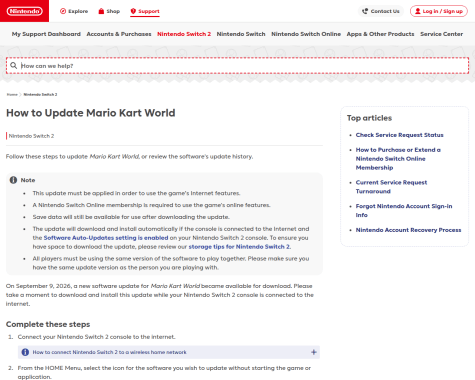Click the Complete these steps heading
The width and height of the screenshot is (475, 380).
[x=48, y=324]
